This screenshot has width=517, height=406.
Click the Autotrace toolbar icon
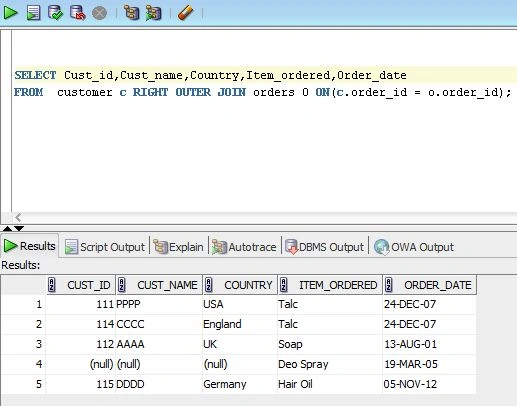pyautogui.click(x=153, y=13)
